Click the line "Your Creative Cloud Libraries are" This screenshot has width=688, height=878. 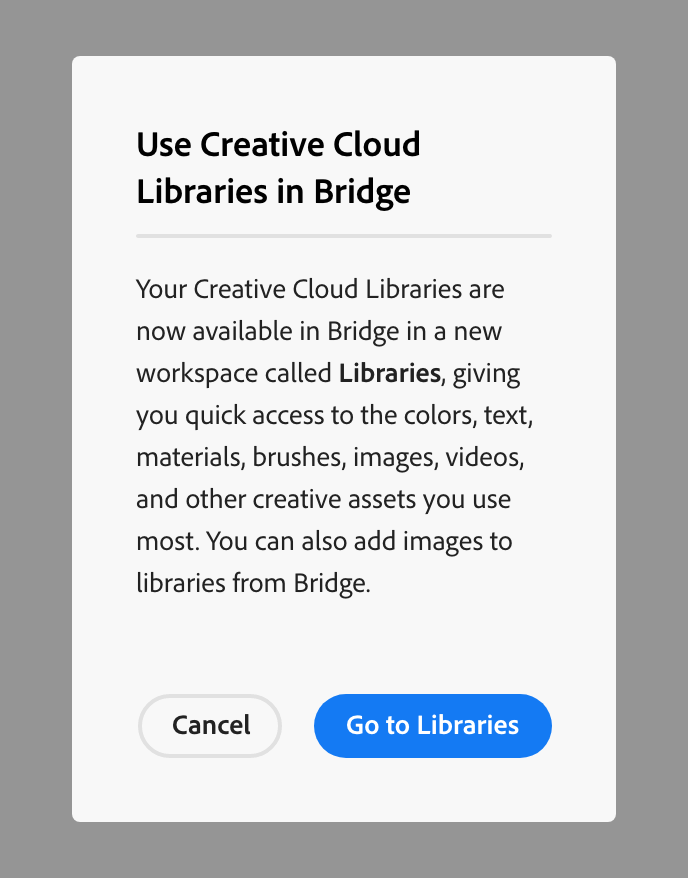(320, 290)
